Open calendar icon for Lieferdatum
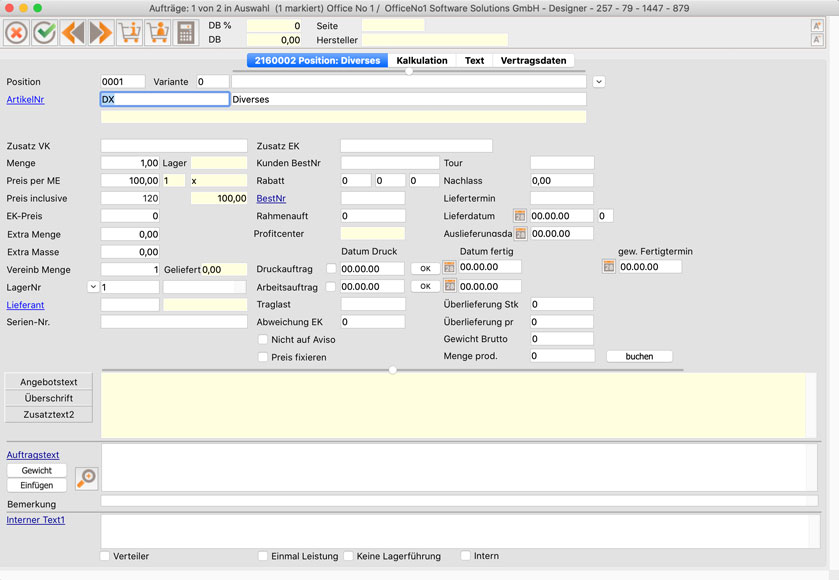The height and width of the screenshot is (580, 839). tap(520, 216)
